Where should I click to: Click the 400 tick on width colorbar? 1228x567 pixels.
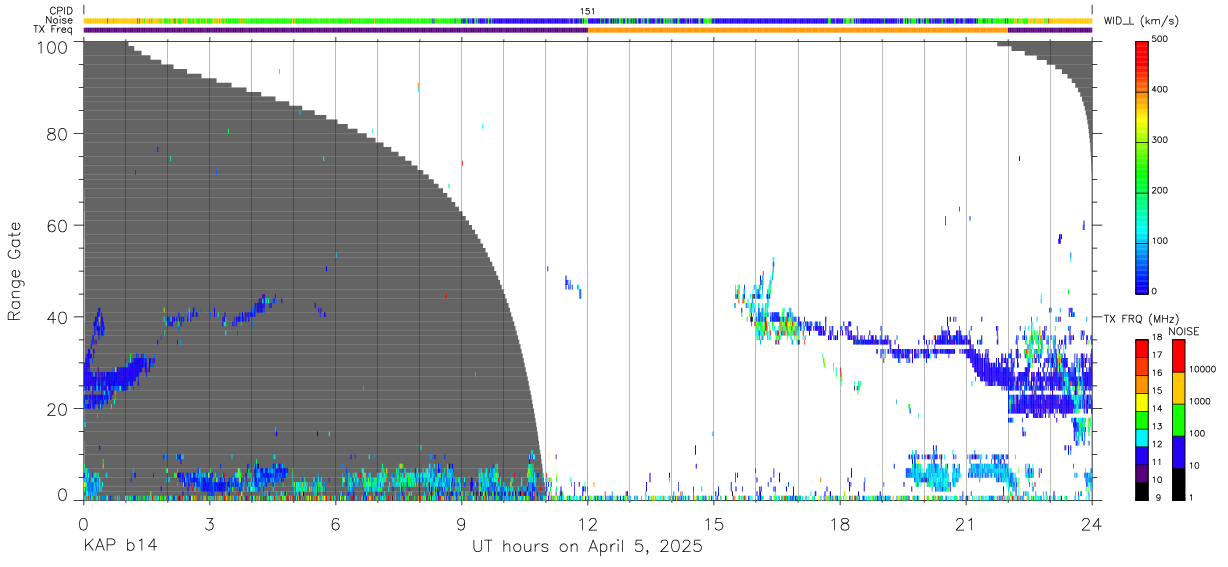(1161, 90)
